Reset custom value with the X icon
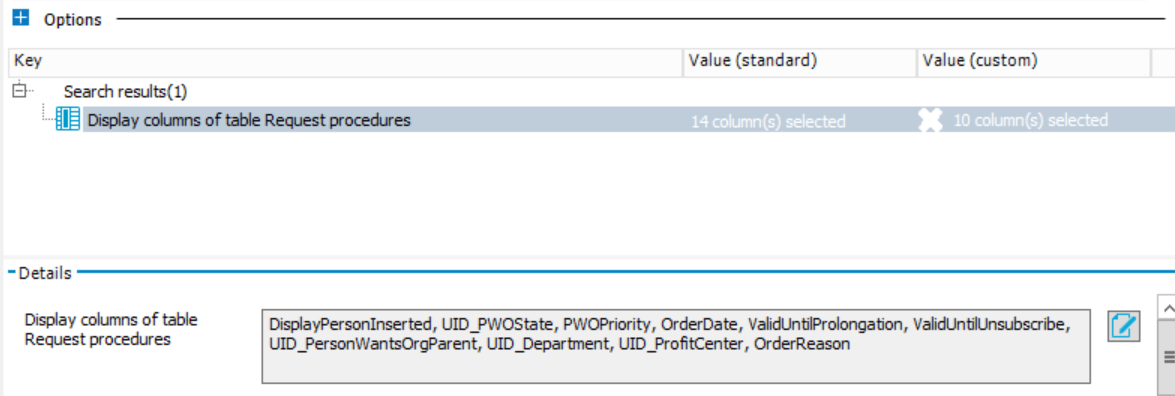The width and height of the screenshot is (1175, 396). (x=931, y=121)
